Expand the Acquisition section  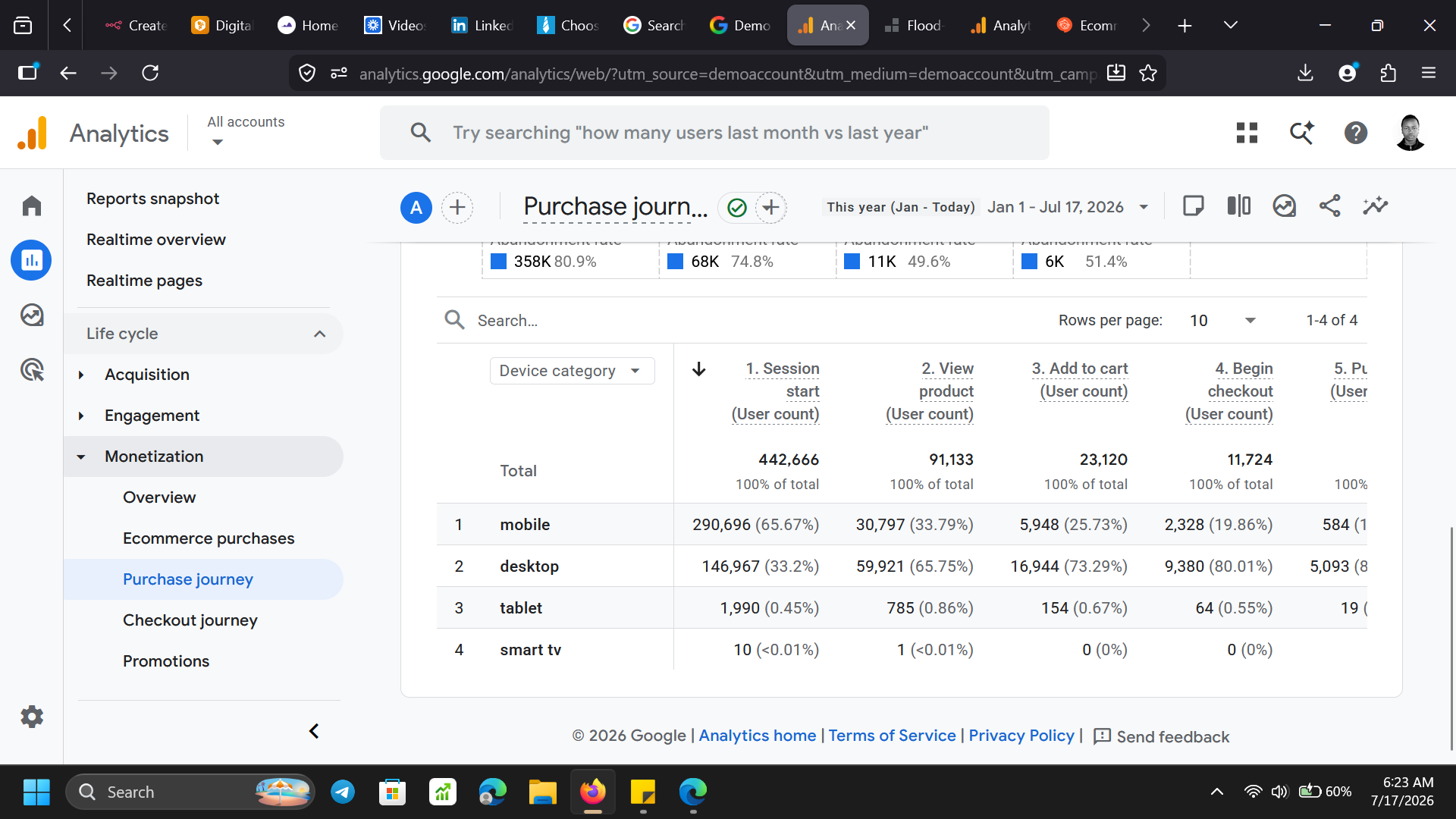pos(81,375)
